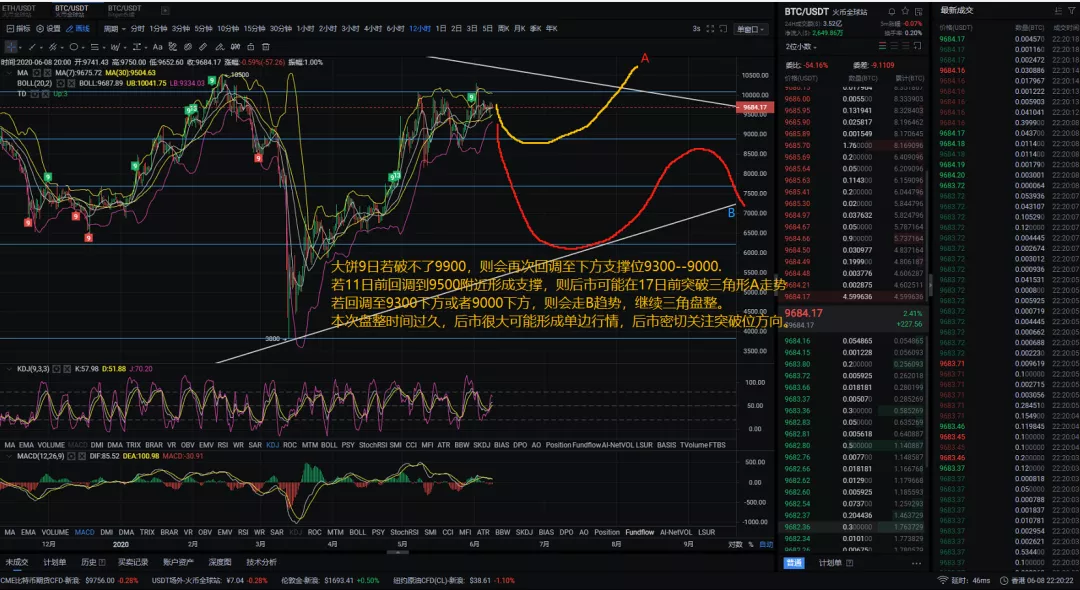Select the horizontal lines drawing tool
1080x590 pixels.
tap(94, 47)
